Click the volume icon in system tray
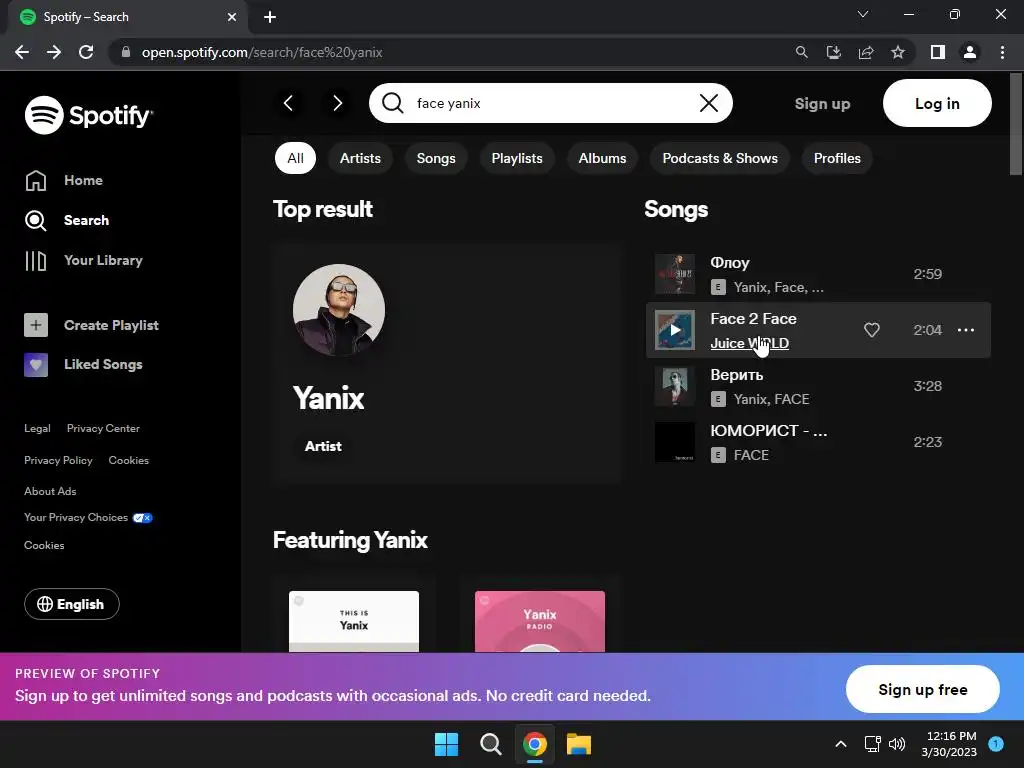Viewport: 1024px width, 768px height. pyautogui.click(x=897, y=744)
